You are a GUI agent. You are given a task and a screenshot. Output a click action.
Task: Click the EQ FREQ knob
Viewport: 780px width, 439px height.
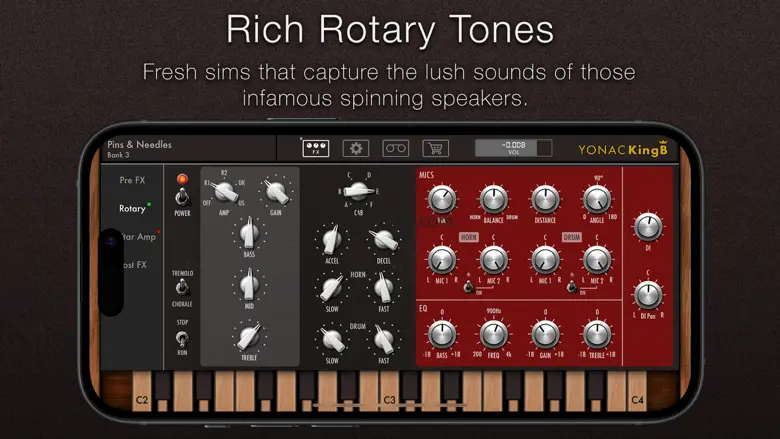493,335
